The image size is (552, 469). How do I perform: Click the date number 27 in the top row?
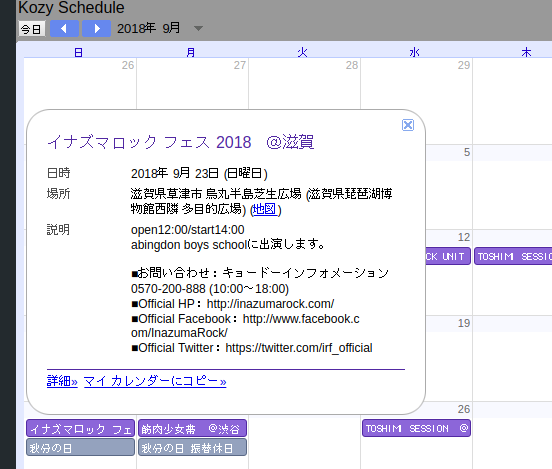tap(240, 65)
